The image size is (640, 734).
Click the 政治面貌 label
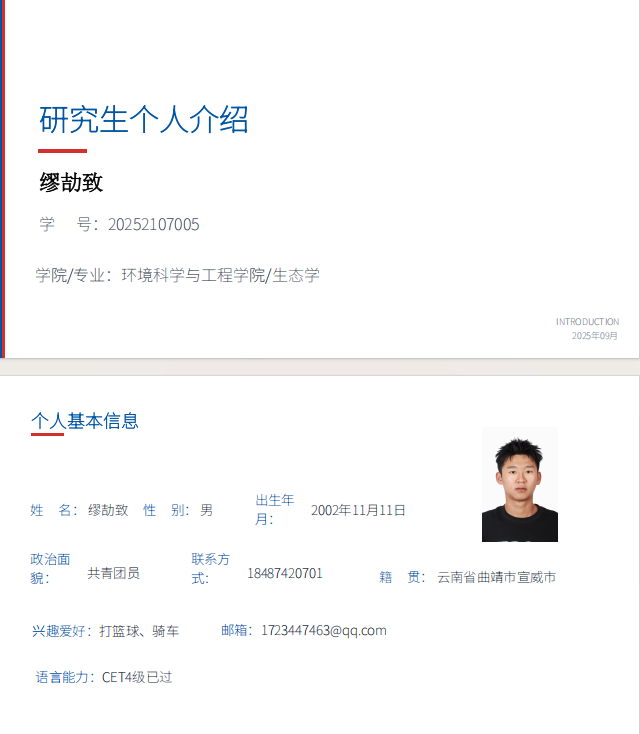click(50, 568)
